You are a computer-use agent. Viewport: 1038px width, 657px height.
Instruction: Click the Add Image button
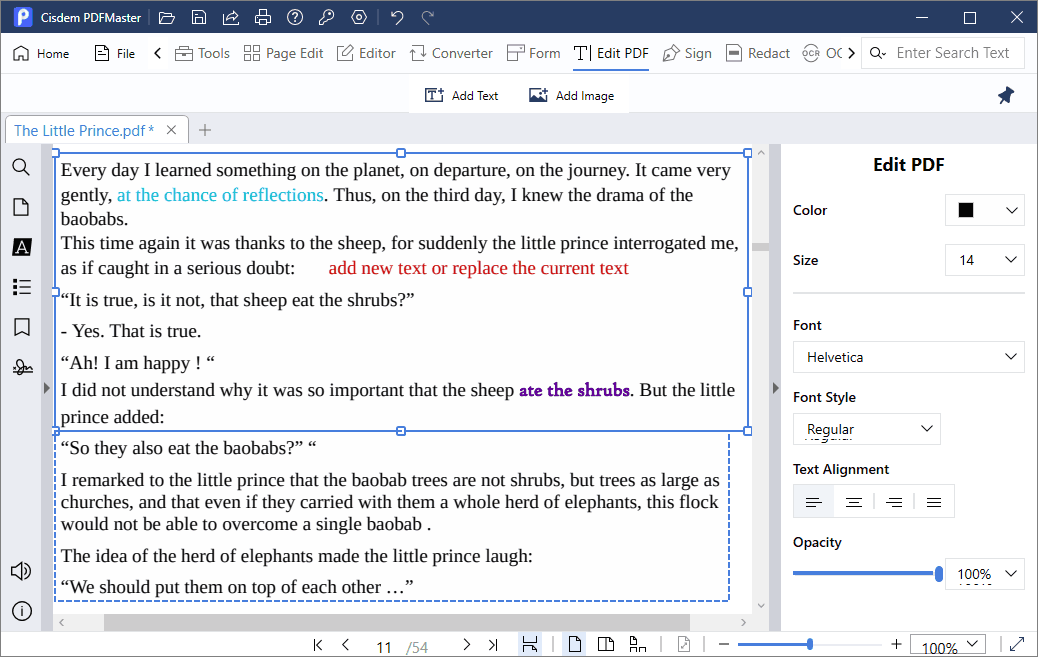coord(571,95)
